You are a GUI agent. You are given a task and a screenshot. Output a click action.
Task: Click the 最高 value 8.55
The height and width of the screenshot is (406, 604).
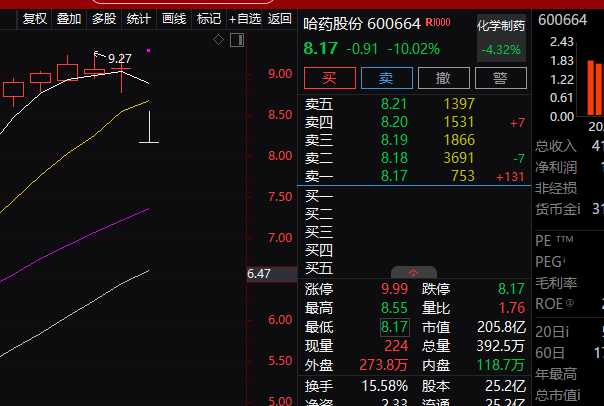coord(394,308)
